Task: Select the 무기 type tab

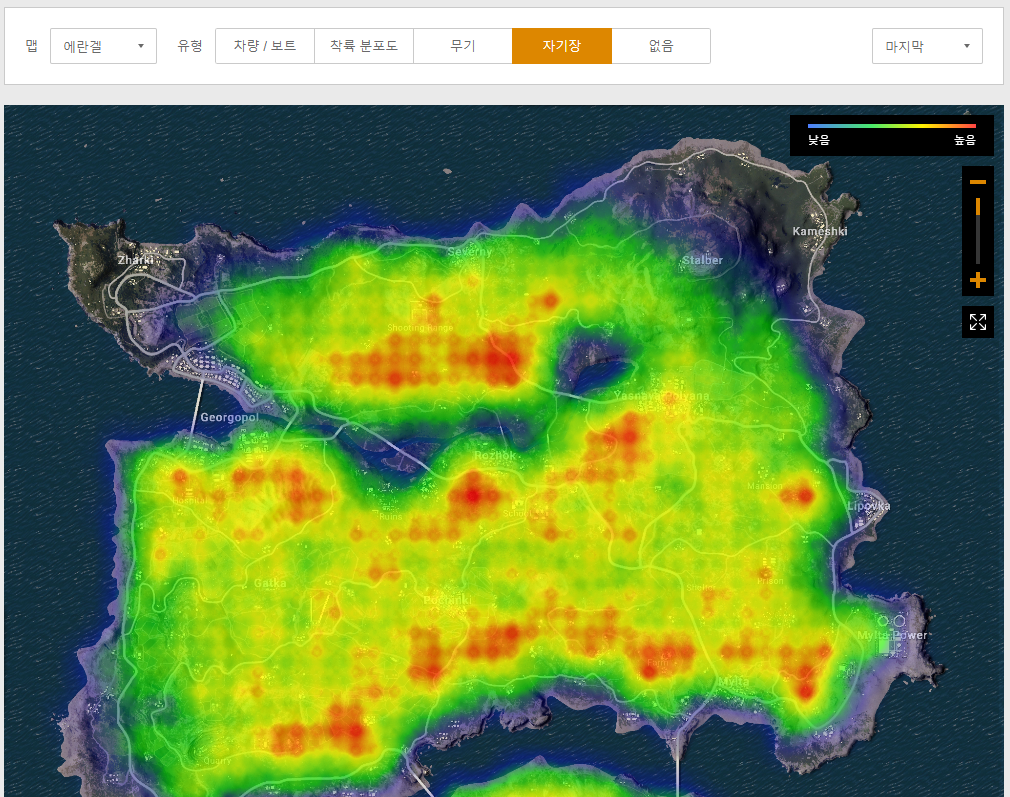Action: [x=462, y=46]
